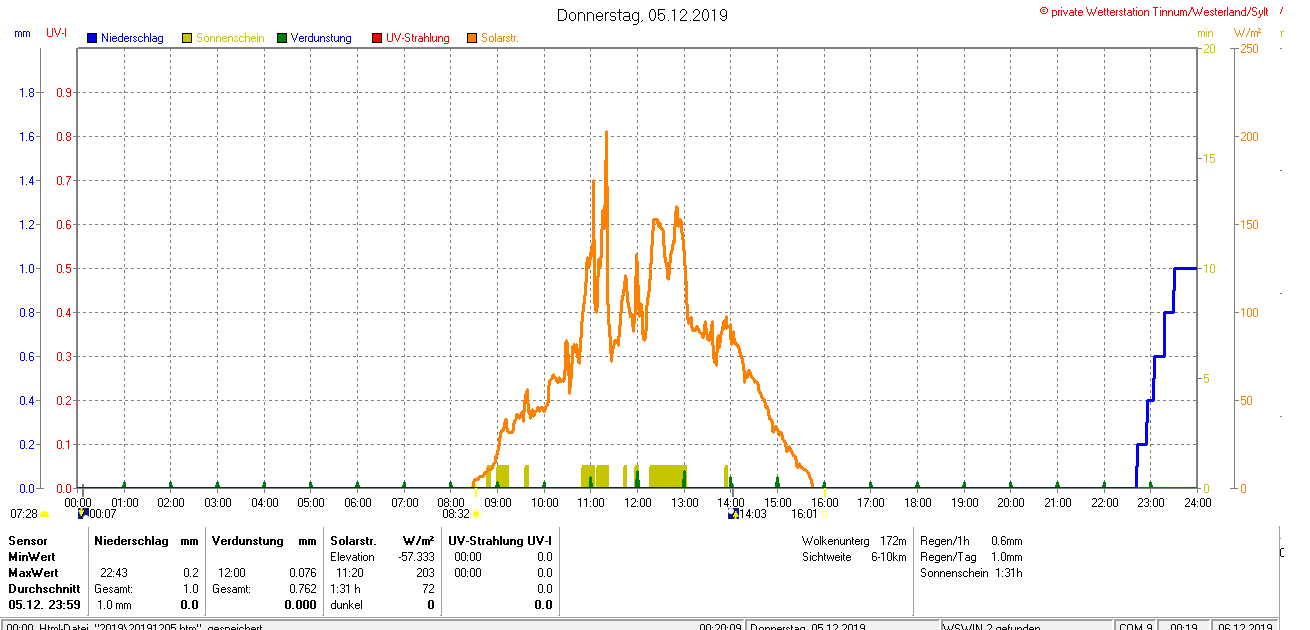This screenshot has width=1310, height=630.
Task: Click the 05.12. 23:59 timestamp cell
Action: 45,605
